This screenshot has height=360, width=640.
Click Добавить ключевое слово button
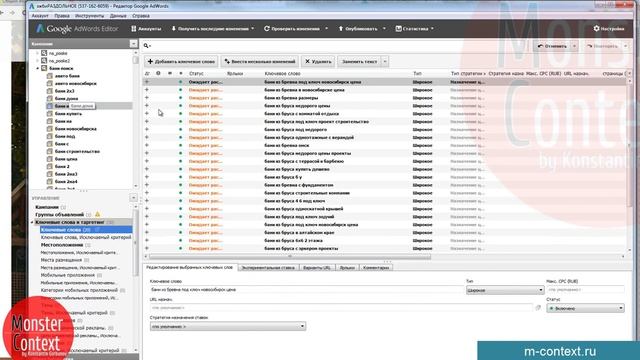click(x=181, y=62)
